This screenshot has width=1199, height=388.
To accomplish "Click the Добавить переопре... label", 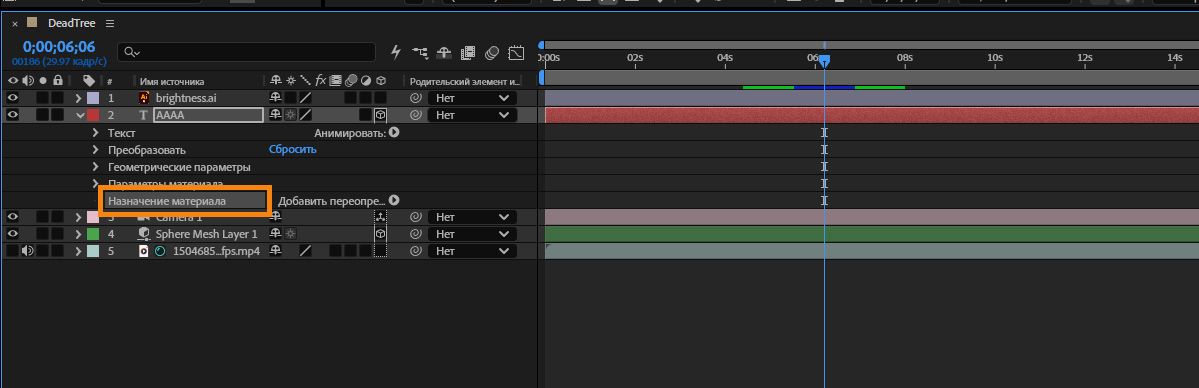I will coord(331,201).
